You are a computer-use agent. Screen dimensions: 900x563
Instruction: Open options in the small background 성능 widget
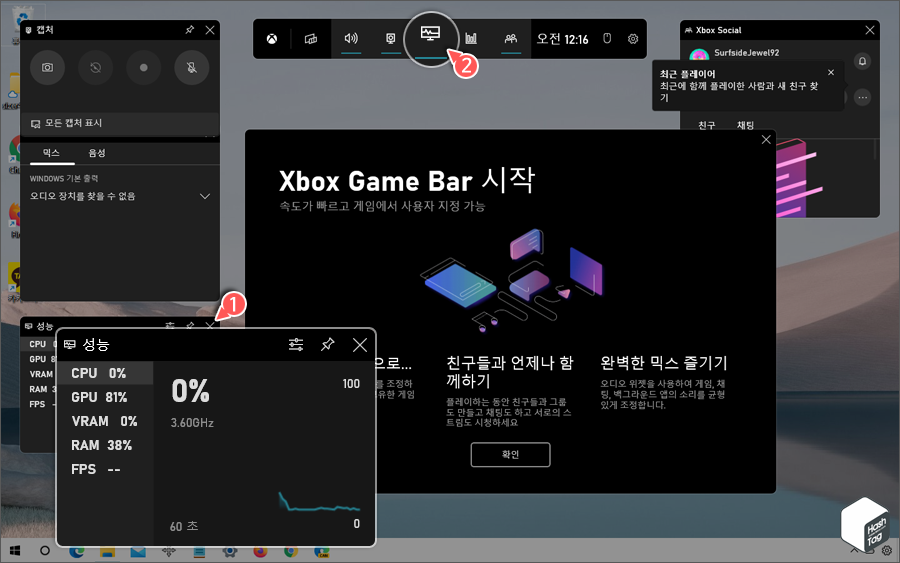[x=170, y=325]
